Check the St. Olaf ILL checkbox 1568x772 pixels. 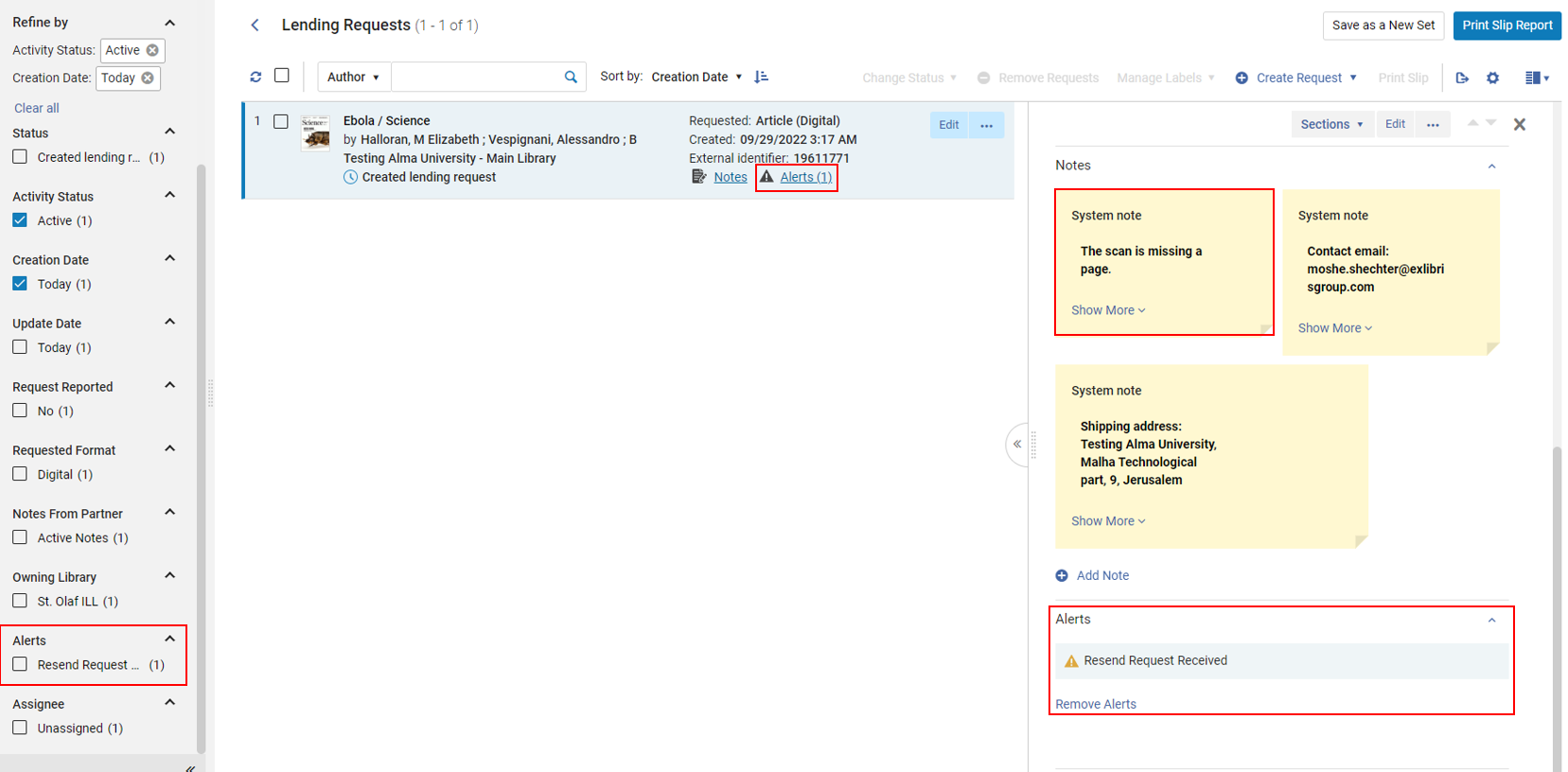(x=20, y=600)
